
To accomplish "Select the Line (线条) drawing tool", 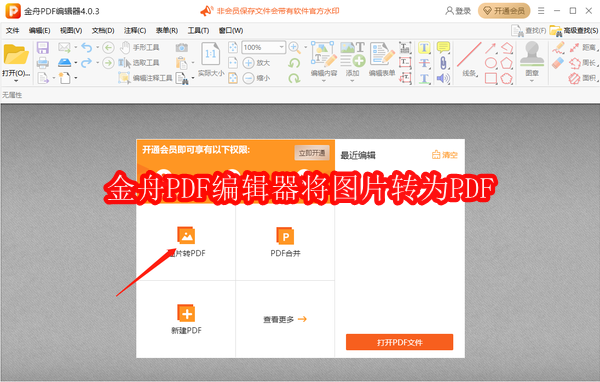I will pos(470,59).
